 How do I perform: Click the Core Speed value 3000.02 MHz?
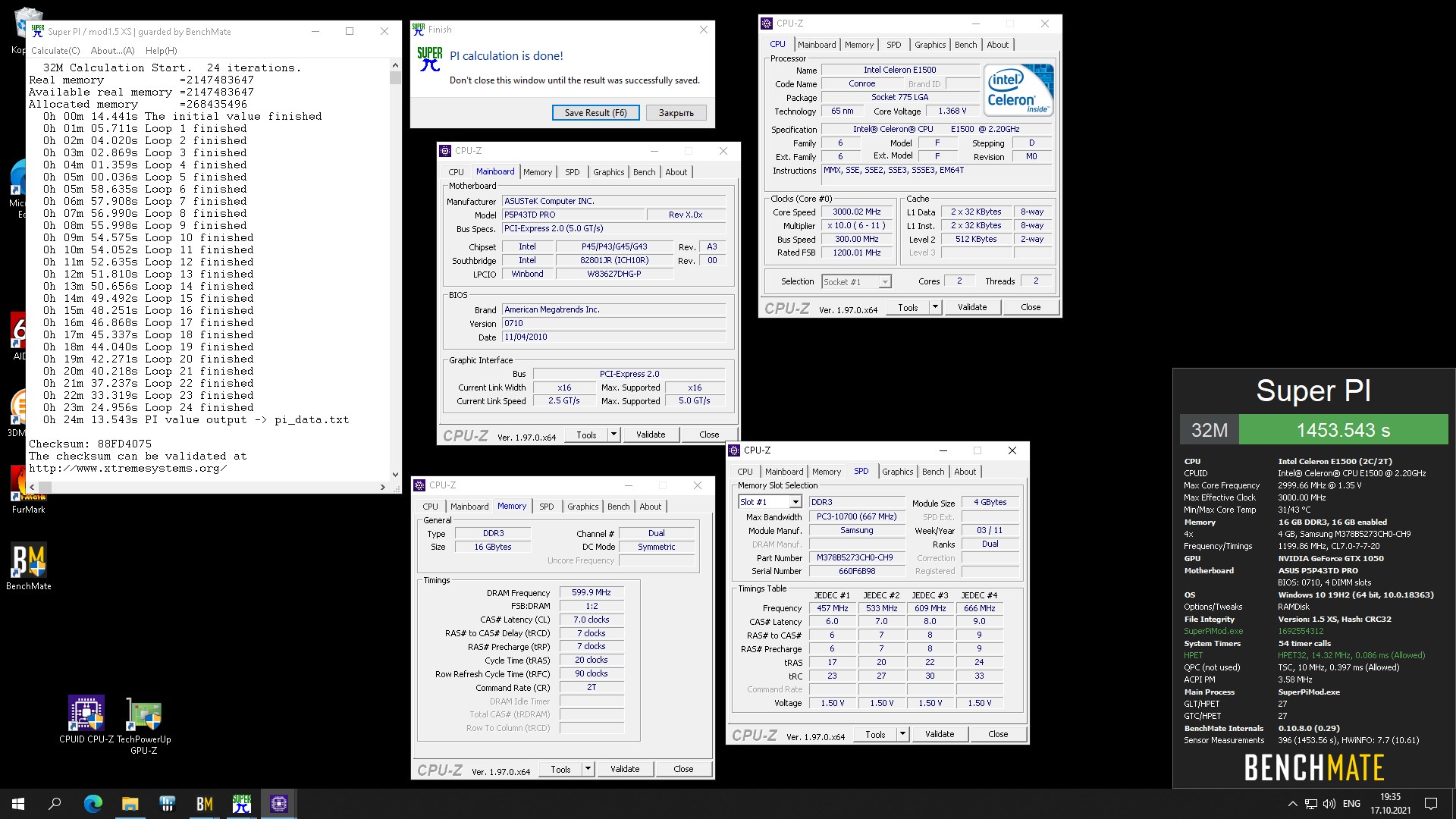856,212
